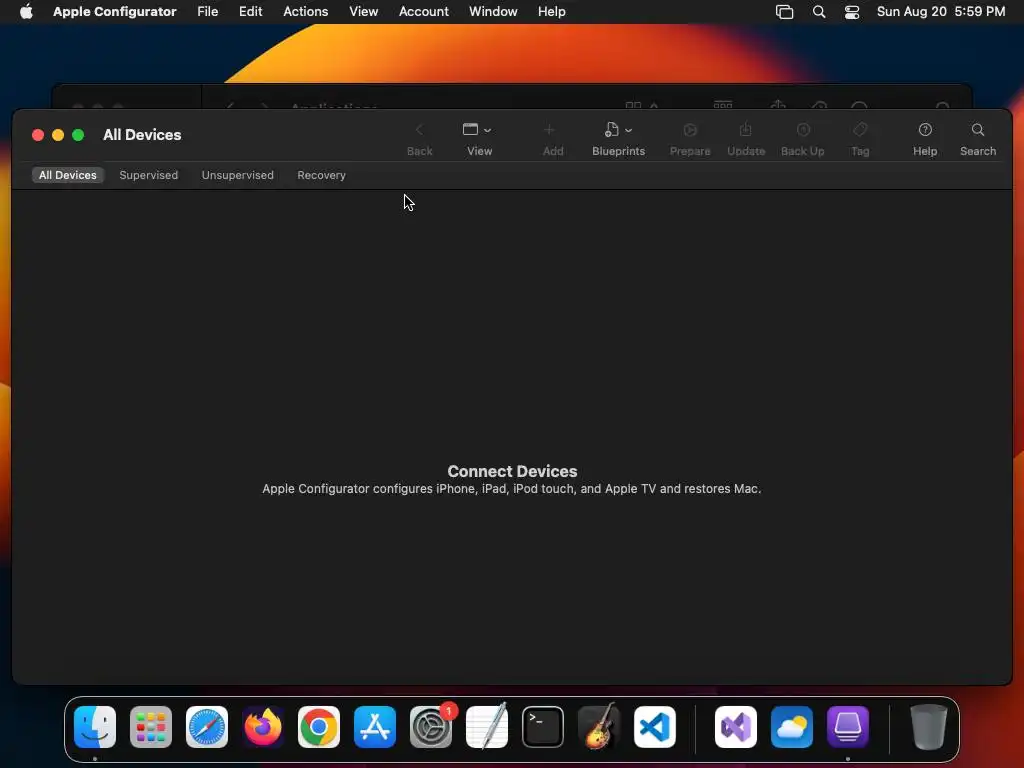The width and height of the screenshot is (1024, 768).
Task: Open the View menu in menu bar
Action: (363, 11)
